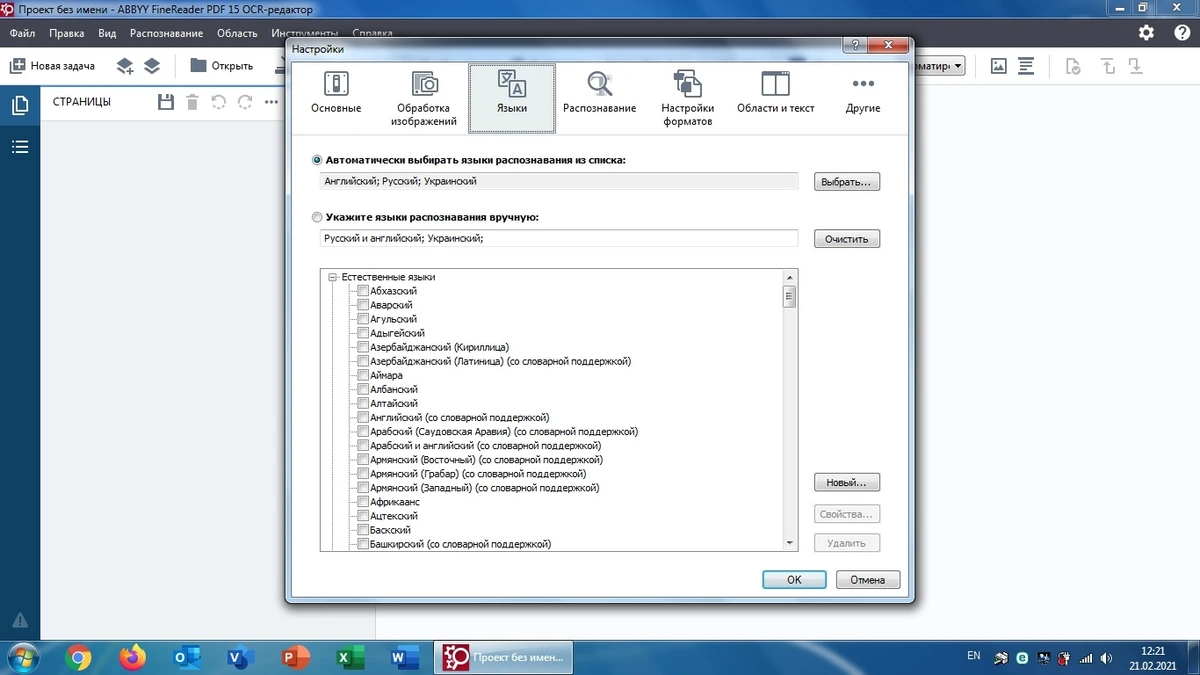The width and height of the screenshot is (1200, 675).
Task: Click the save icon in СТРАНИЦЫ panel
Action: pos(167,102)
